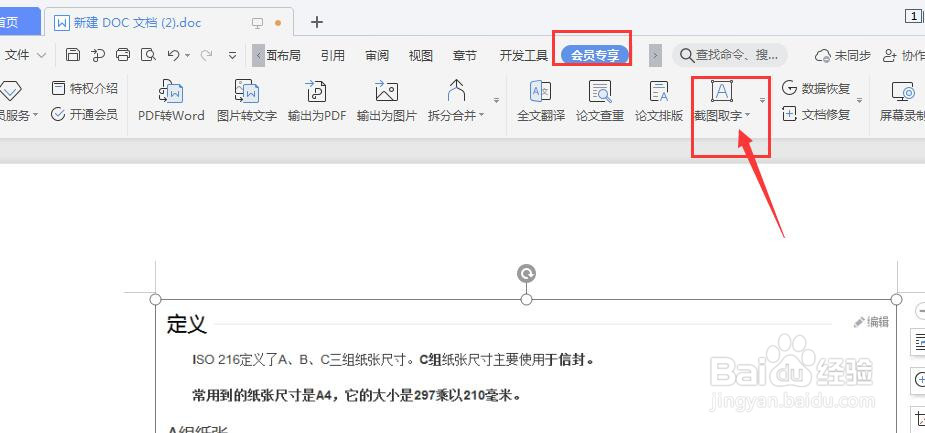Click 开通会员 in the ribbon

84,114
